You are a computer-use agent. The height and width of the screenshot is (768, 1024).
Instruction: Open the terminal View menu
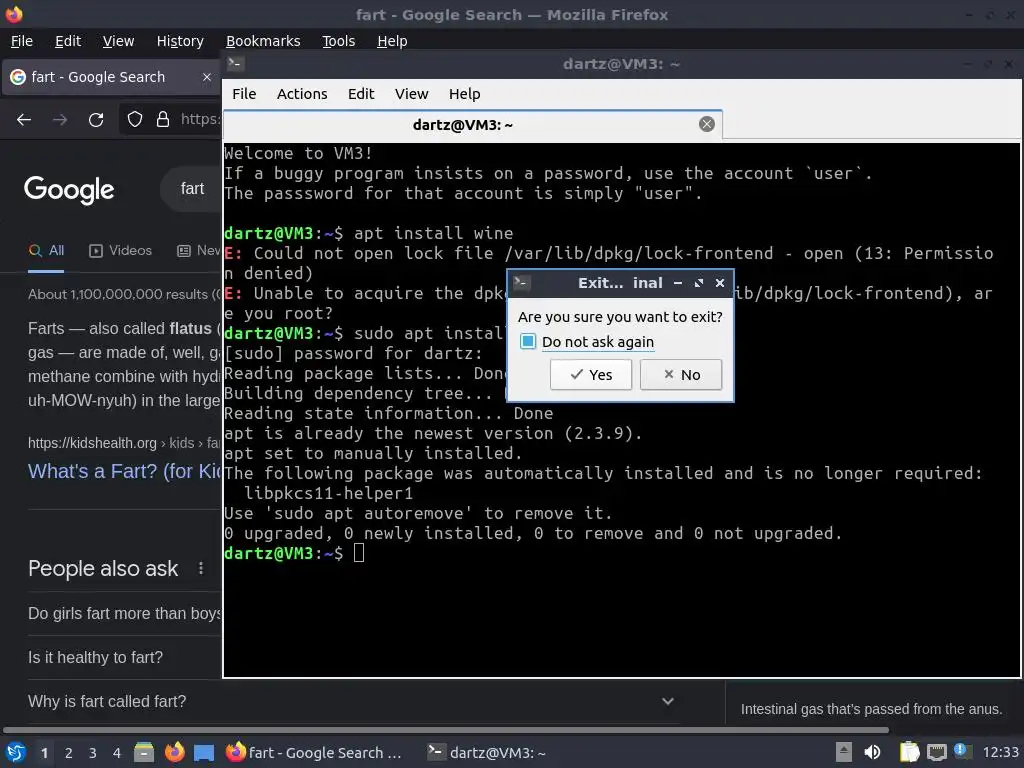[x=411, y=94]
